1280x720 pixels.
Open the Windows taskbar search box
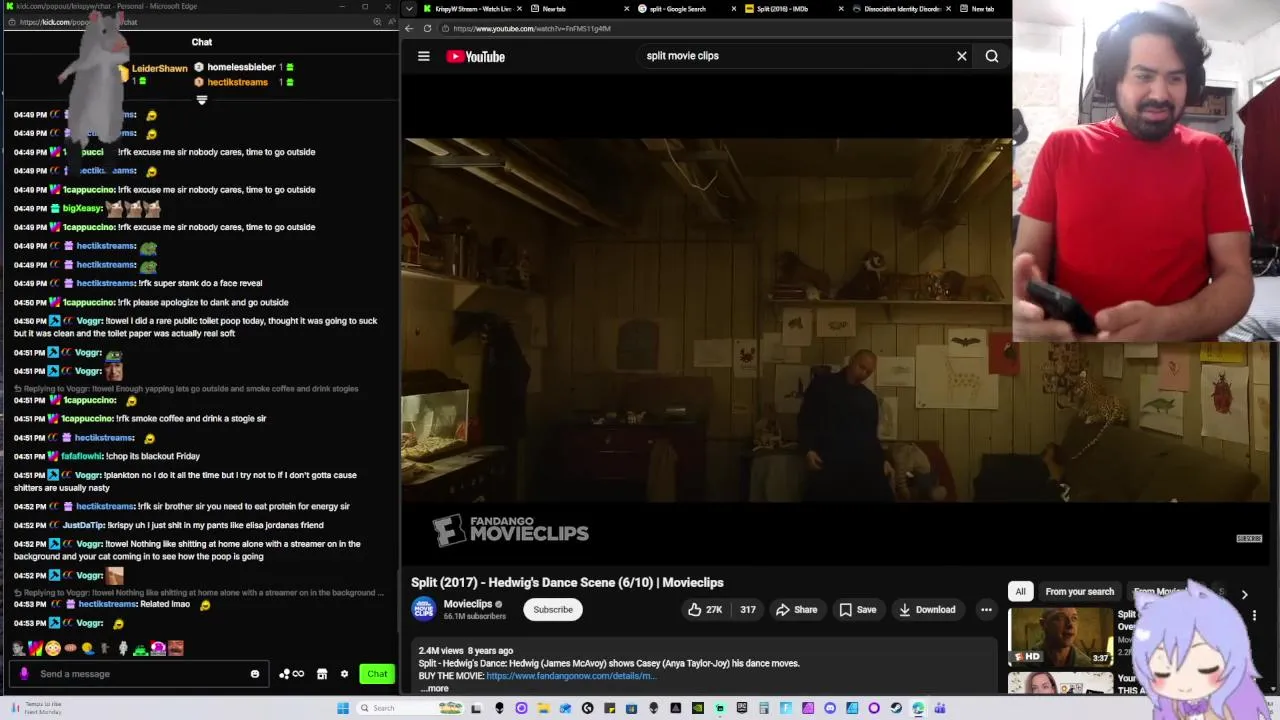click(x=411, y=708)
